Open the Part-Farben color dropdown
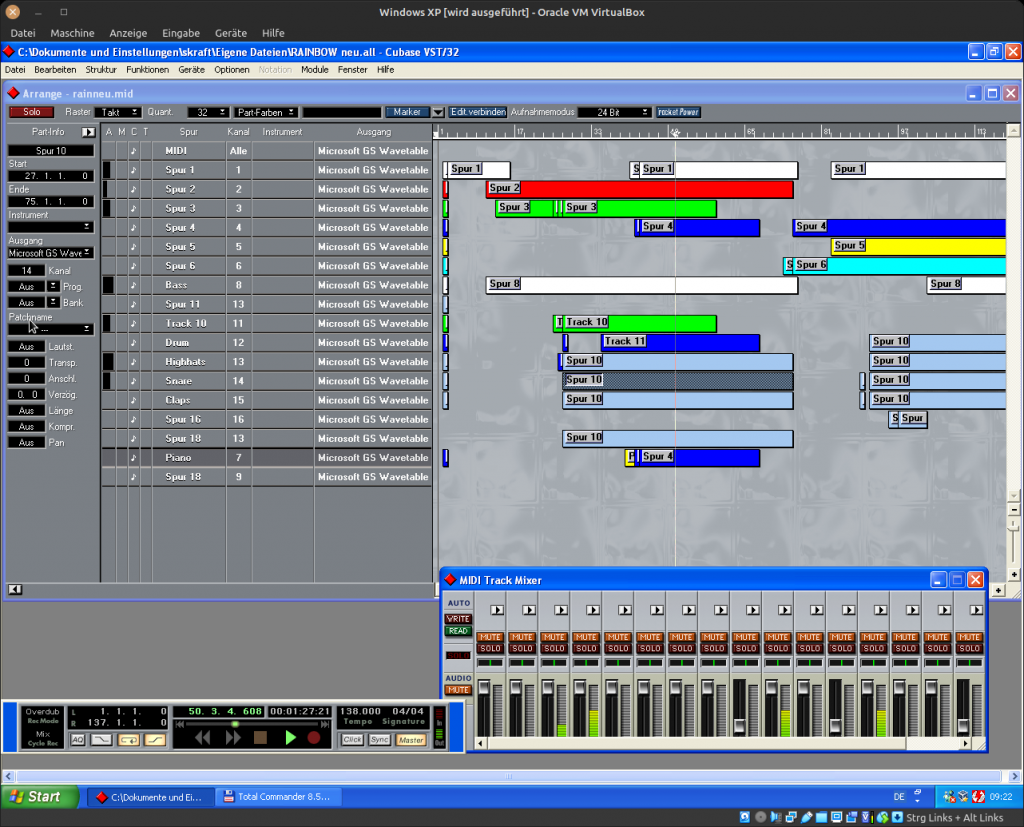Viewport: 1024px width, 827px height. click(266, 112)
